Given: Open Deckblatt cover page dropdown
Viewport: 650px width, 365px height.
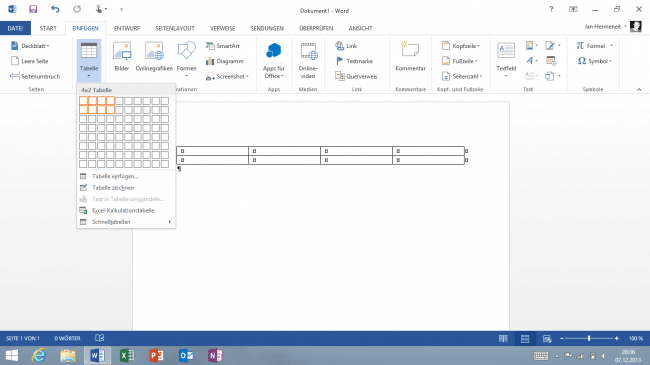Looking at the screenshot, I should pos(30,46).
